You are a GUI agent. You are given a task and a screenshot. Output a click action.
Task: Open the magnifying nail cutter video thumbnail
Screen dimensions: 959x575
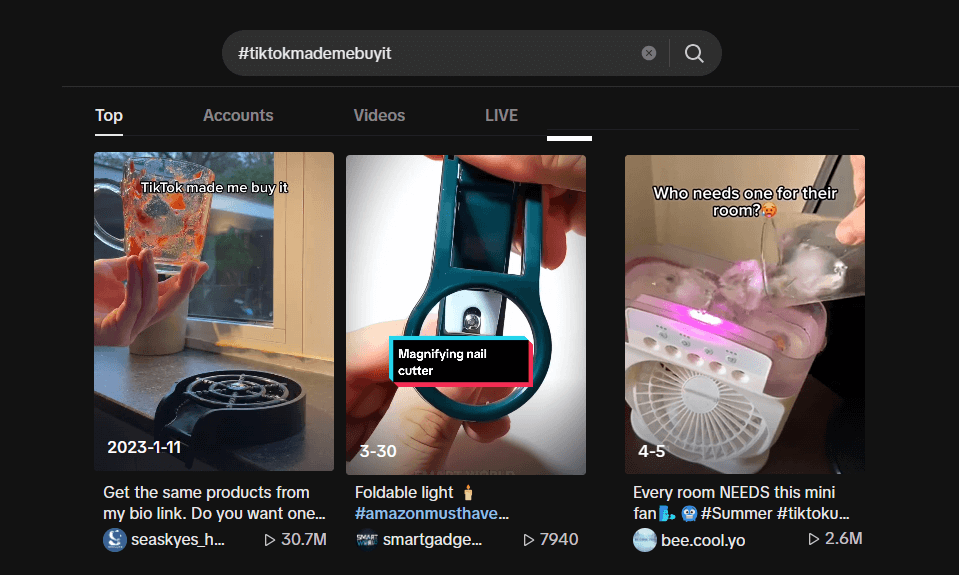coord(465,314)
